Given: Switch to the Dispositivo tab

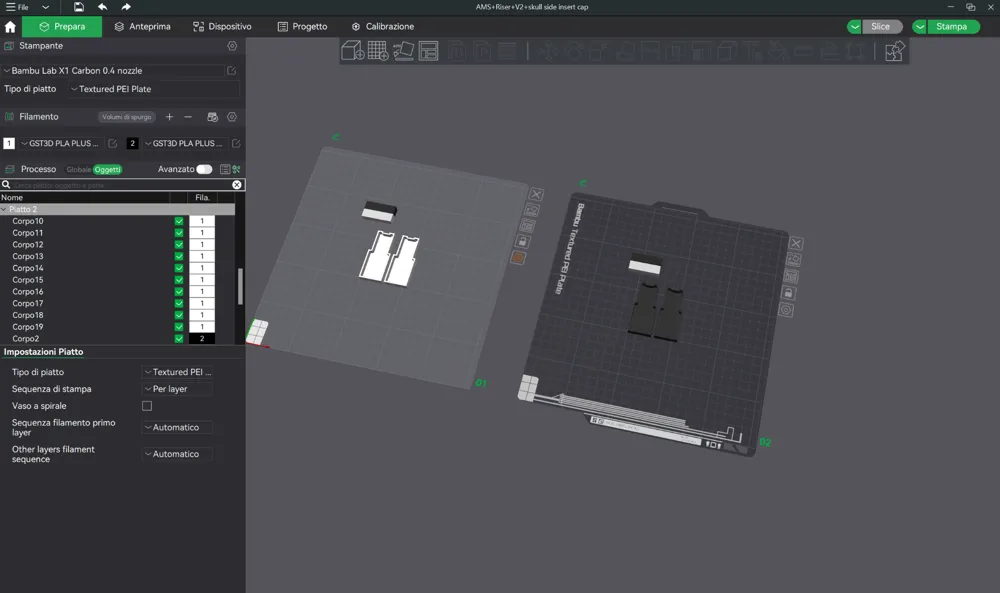Looking at the screenshot, I should [x=222, y=27].
